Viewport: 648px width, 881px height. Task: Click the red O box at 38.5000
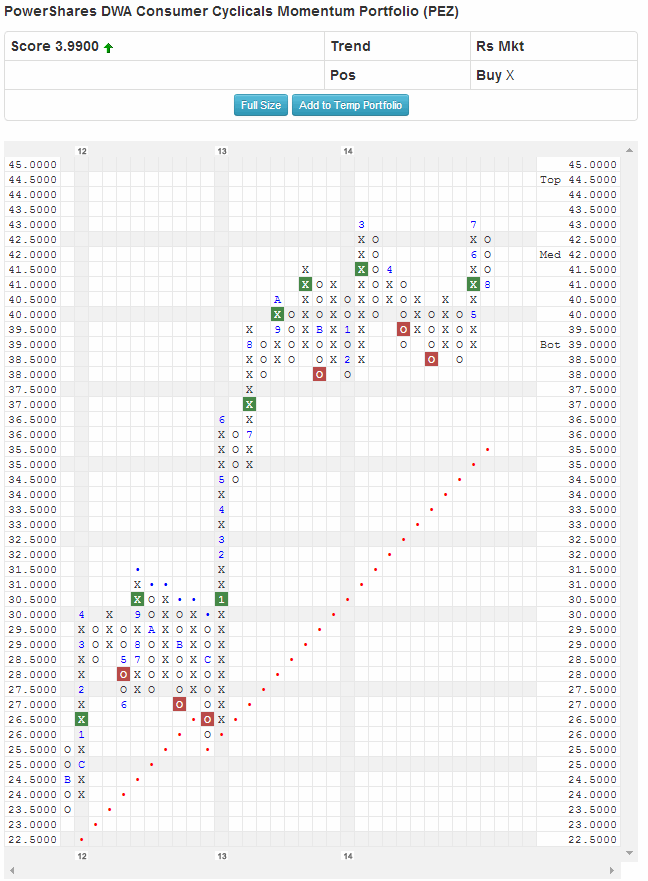[x=431, y=359]
